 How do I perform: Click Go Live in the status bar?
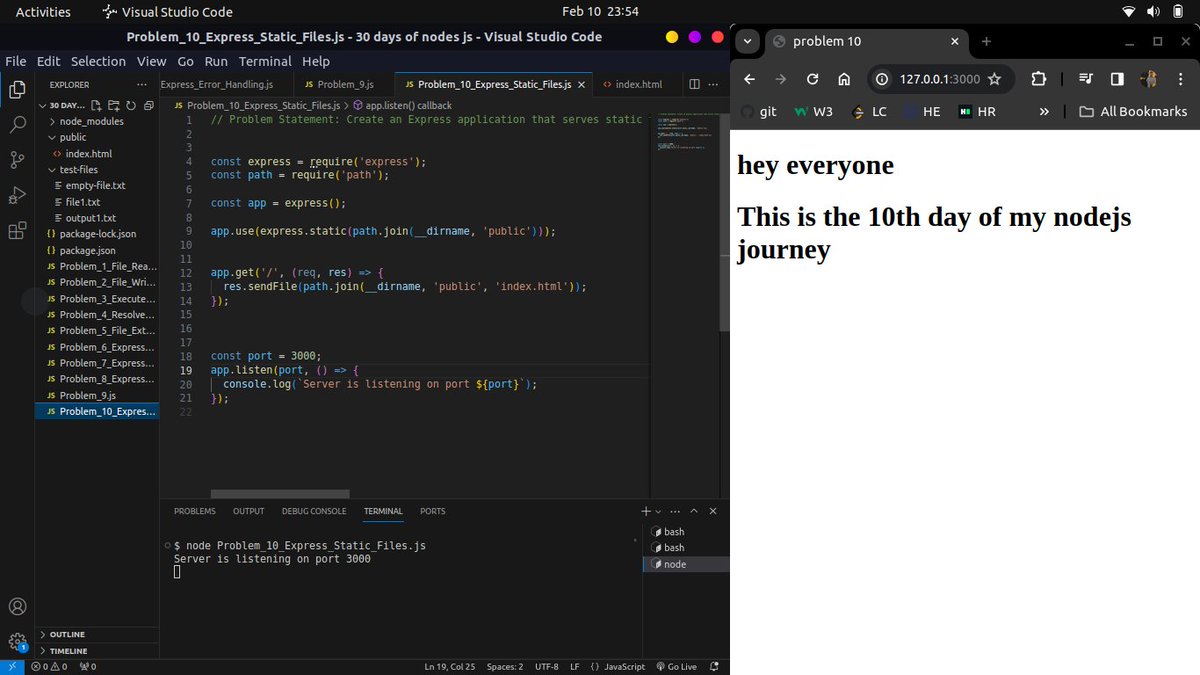677,666
